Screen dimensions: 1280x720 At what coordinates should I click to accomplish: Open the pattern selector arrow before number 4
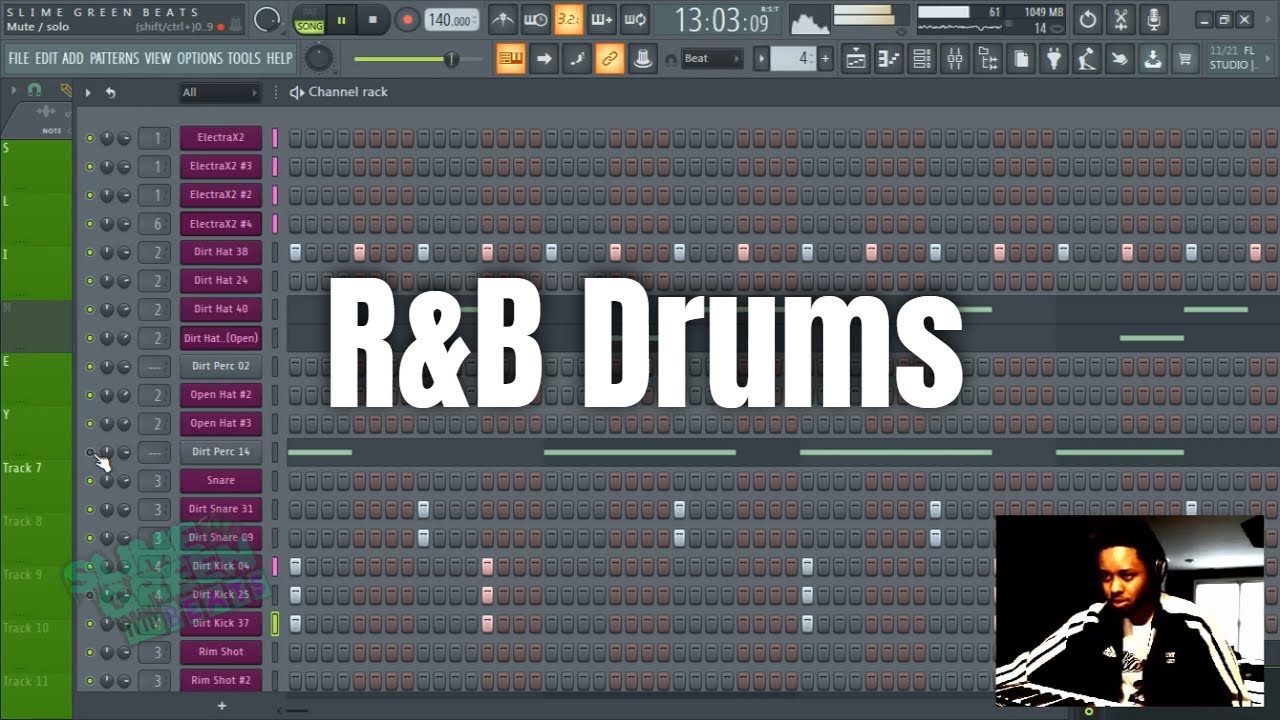pos(761,59)
